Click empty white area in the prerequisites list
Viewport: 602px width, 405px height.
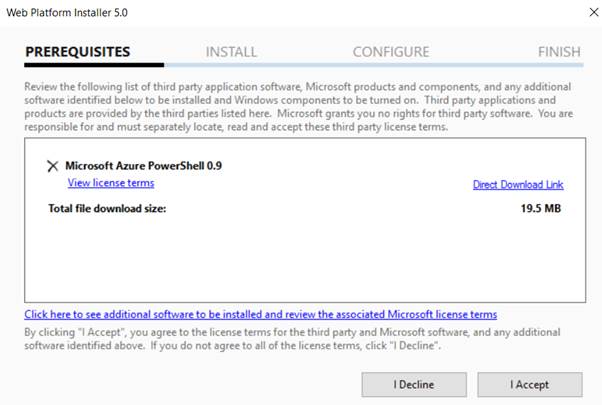point(300,260)
